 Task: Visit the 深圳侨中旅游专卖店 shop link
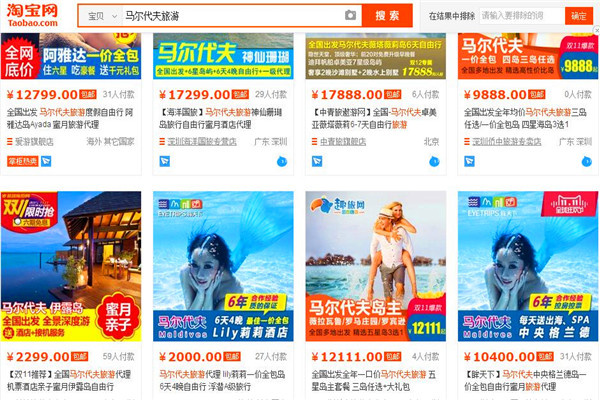pos(507,142)
